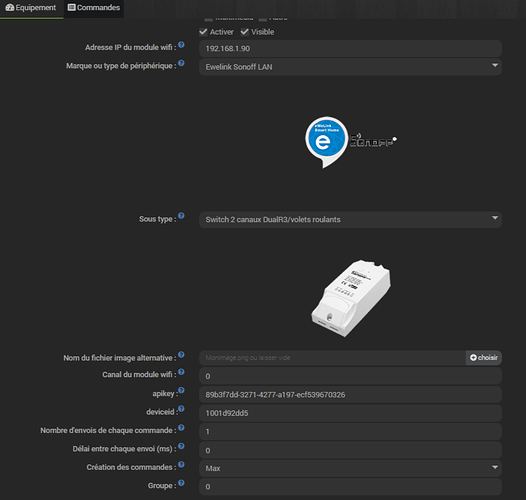Click help icon beside Délai entre chaque envoi

tap(181, 446)
